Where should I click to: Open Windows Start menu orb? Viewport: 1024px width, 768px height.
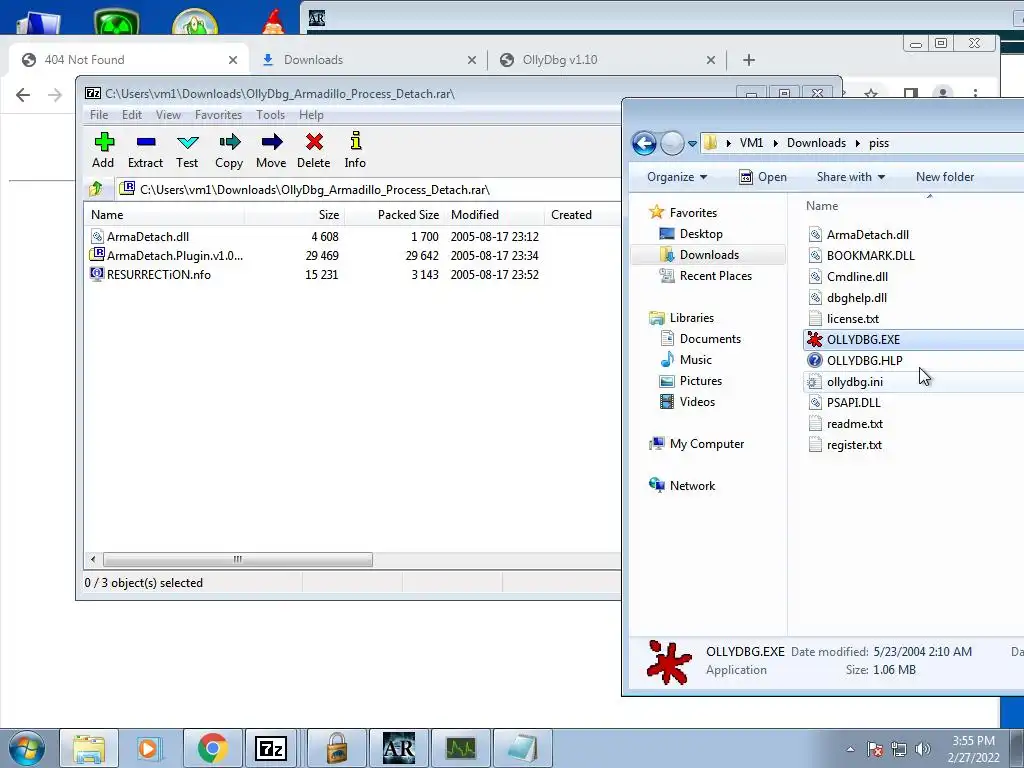tap(26, 748)
